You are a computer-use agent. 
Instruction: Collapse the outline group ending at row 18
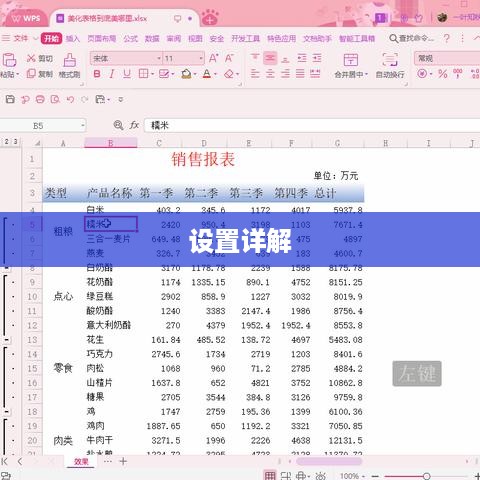click(x=7, y=412)
